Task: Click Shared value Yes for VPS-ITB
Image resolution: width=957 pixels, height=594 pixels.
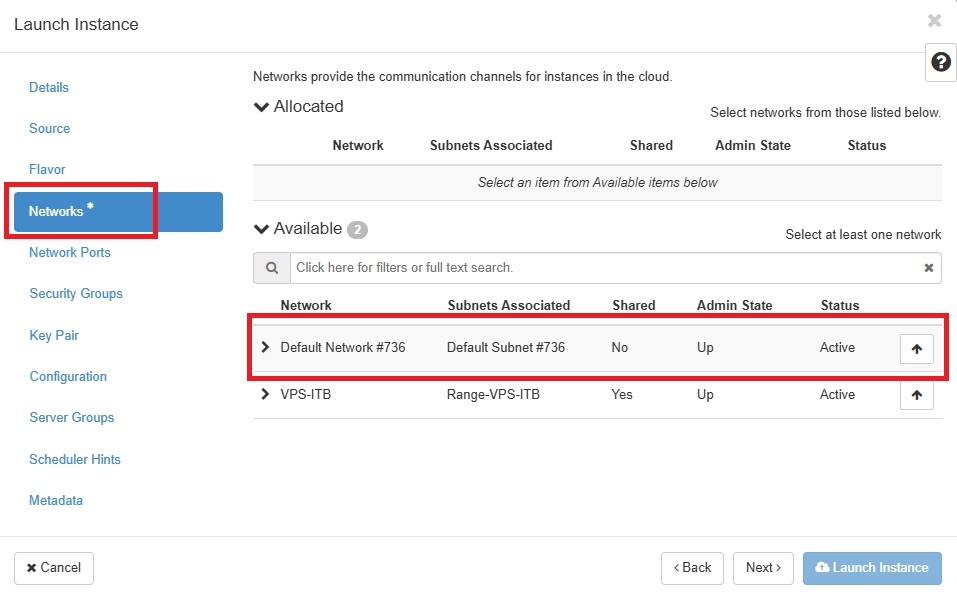Action: (x=622, y=394)
